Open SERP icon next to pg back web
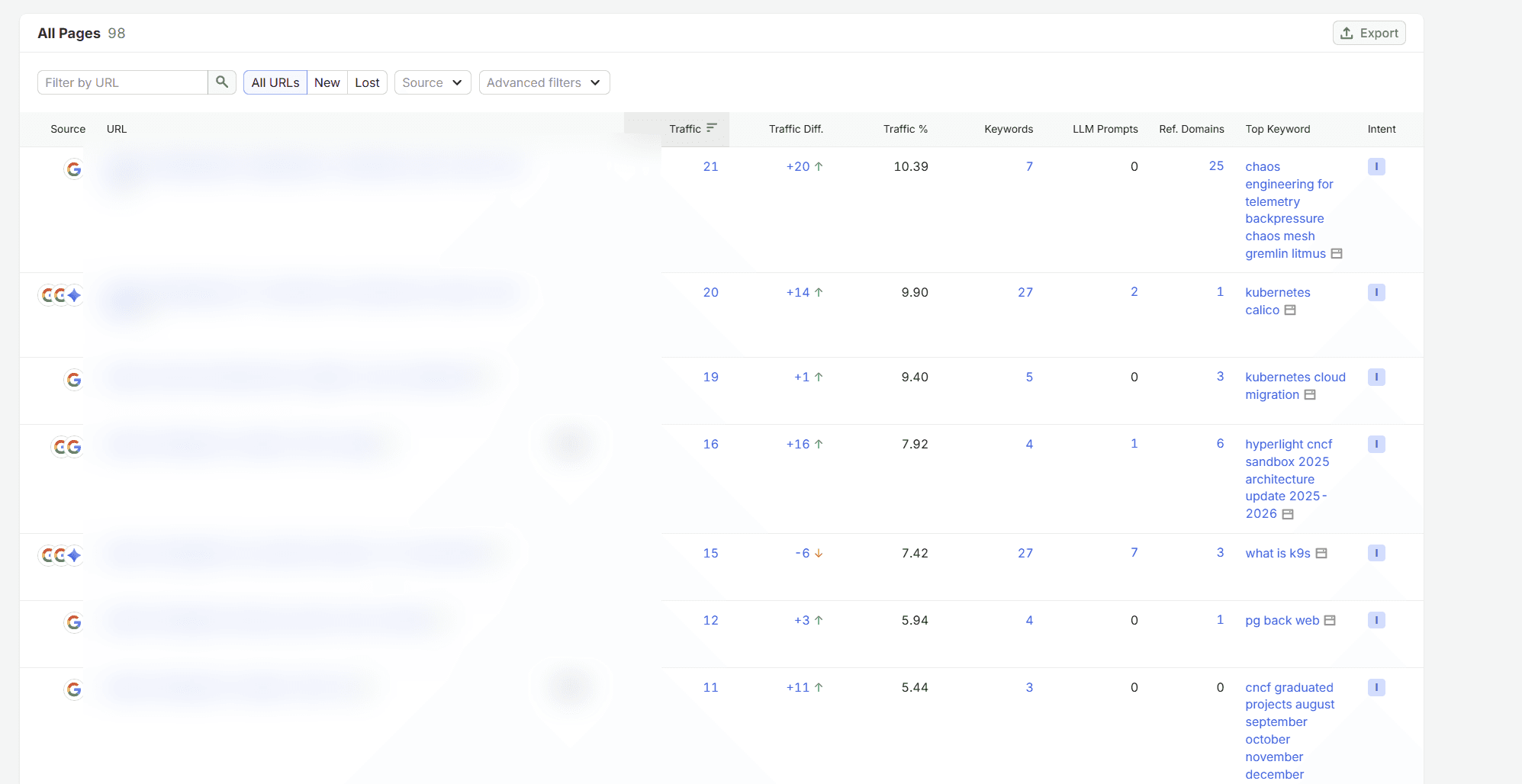1522x784 pixels. 1330,621
